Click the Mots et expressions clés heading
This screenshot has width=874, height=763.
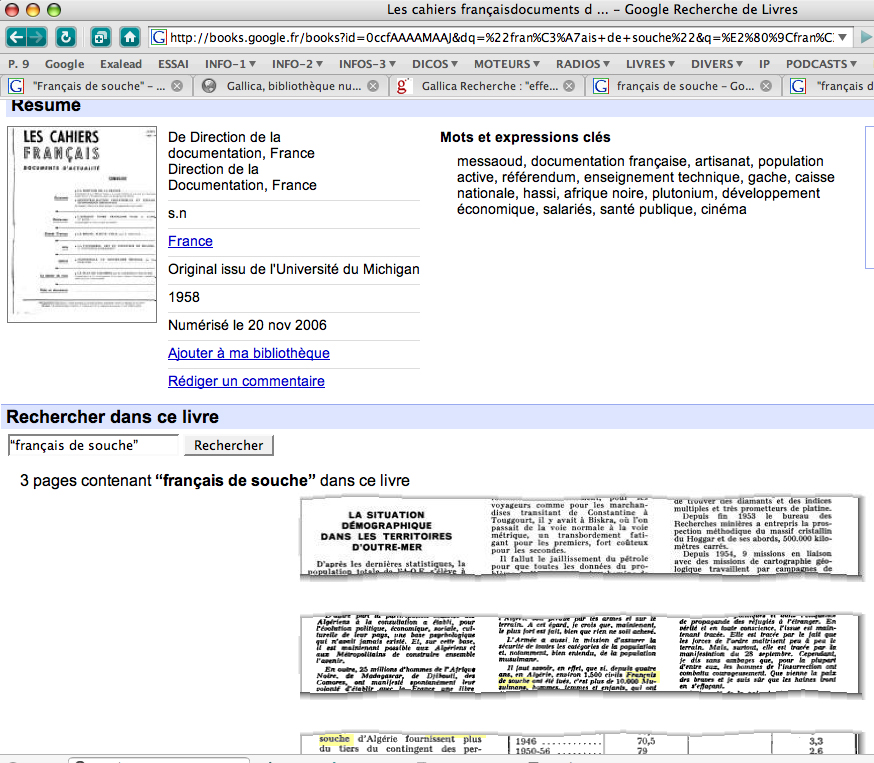pyautogui.click(x=525, y=137)
